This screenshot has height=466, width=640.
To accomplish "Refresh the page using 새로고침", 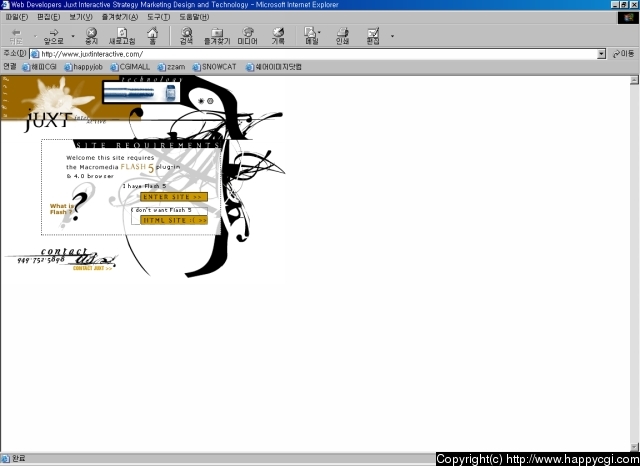I will [x=122, y=36].
